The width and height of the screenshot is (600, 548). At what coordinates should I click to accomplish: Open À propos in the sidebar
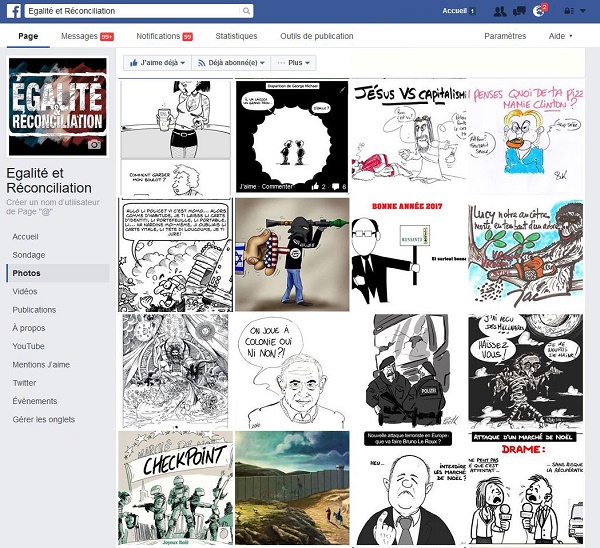(x=29, y=328)
